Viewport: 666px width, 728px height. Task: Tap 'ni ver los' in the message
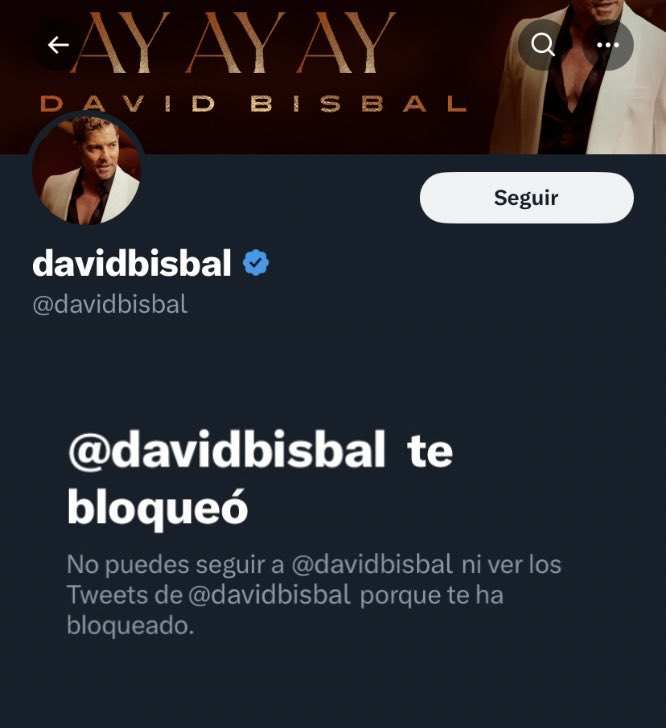pos(512,565)
